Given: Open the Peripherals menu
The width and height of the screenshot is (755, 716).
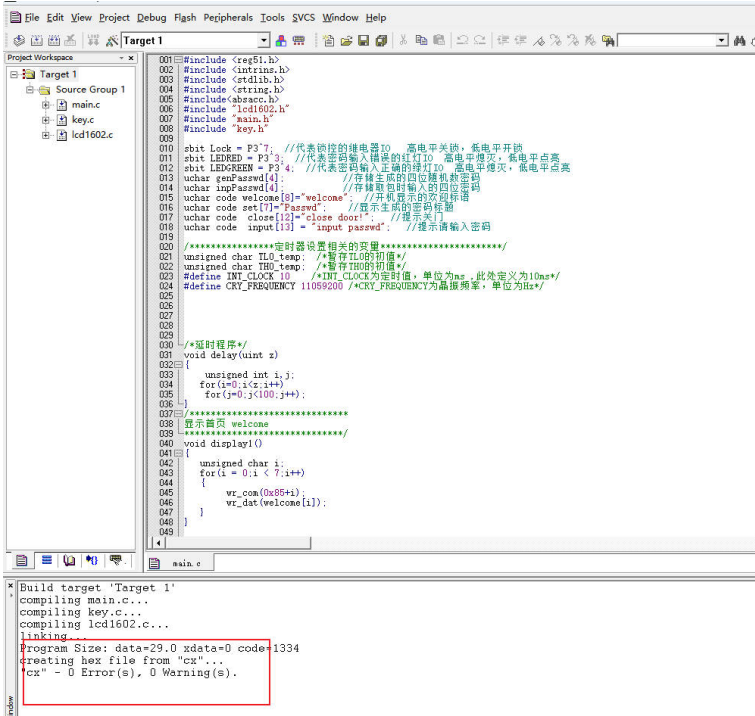Looking at the screenshot, I should [x=228, y=18].
